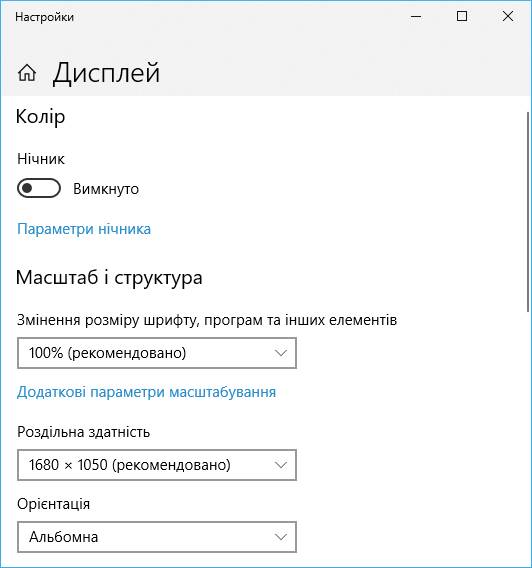
Task: Open Параметри нічника link
Action: (x=84, y=229)
